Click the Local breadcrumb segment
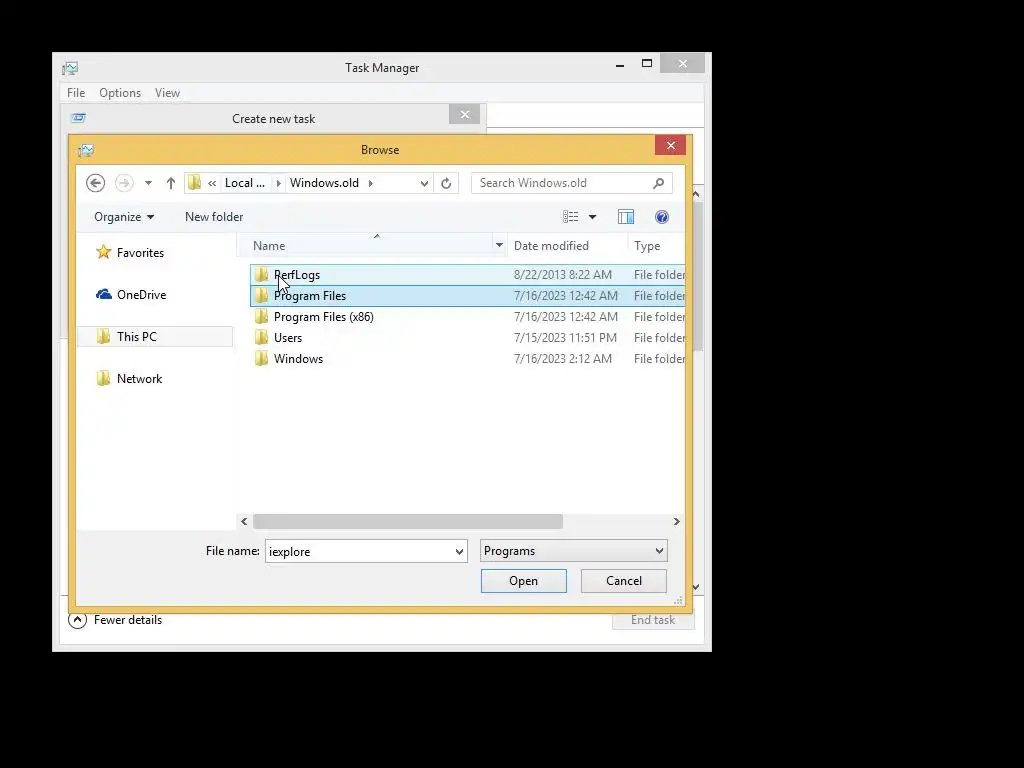Screen dimensions: 1024x768 click(x=245, y=183)
